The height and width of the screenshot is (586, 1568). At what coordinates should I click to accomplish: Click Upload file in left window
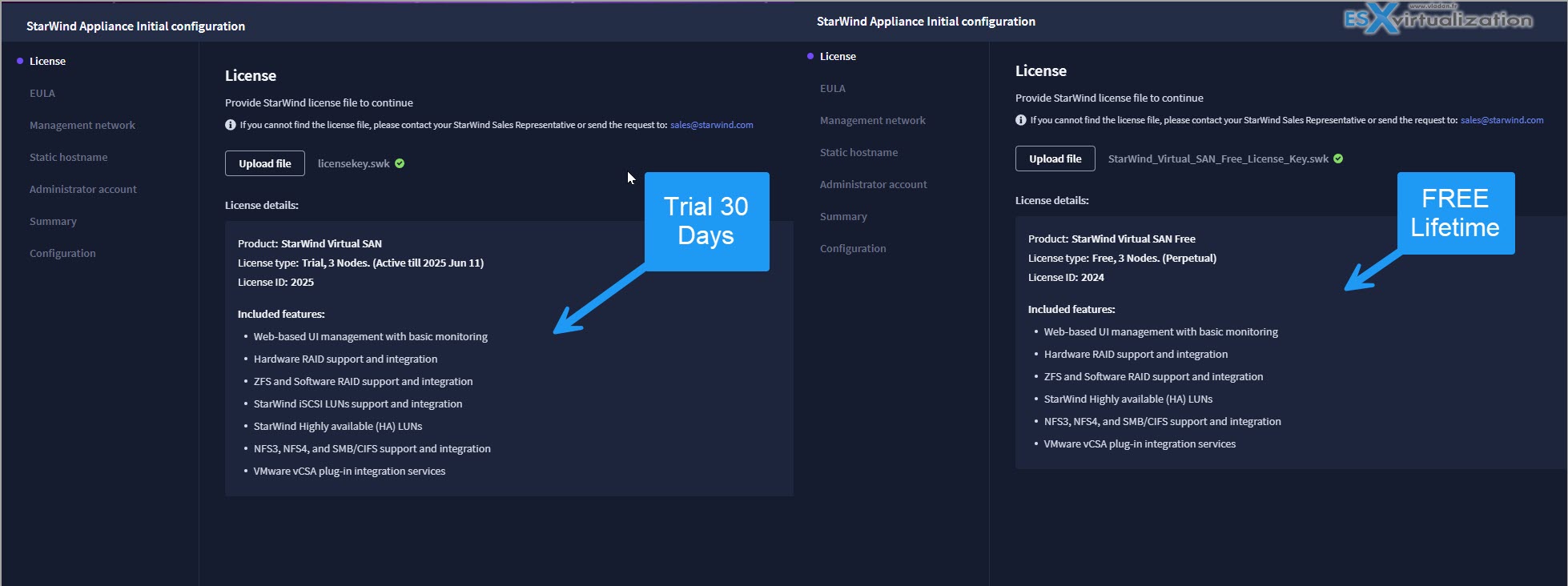265,163
